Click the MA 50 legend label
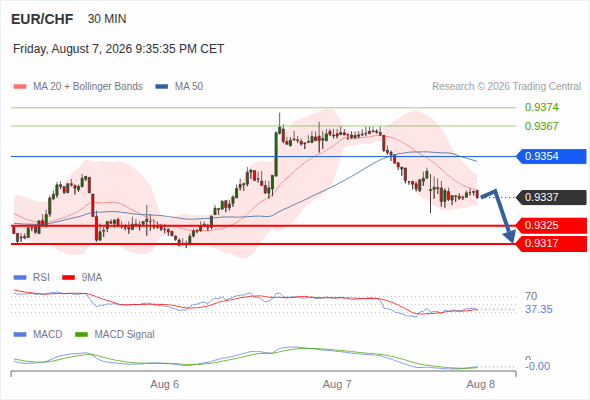The height and width of the screenshot is (400, 590). tap(189, 87)
